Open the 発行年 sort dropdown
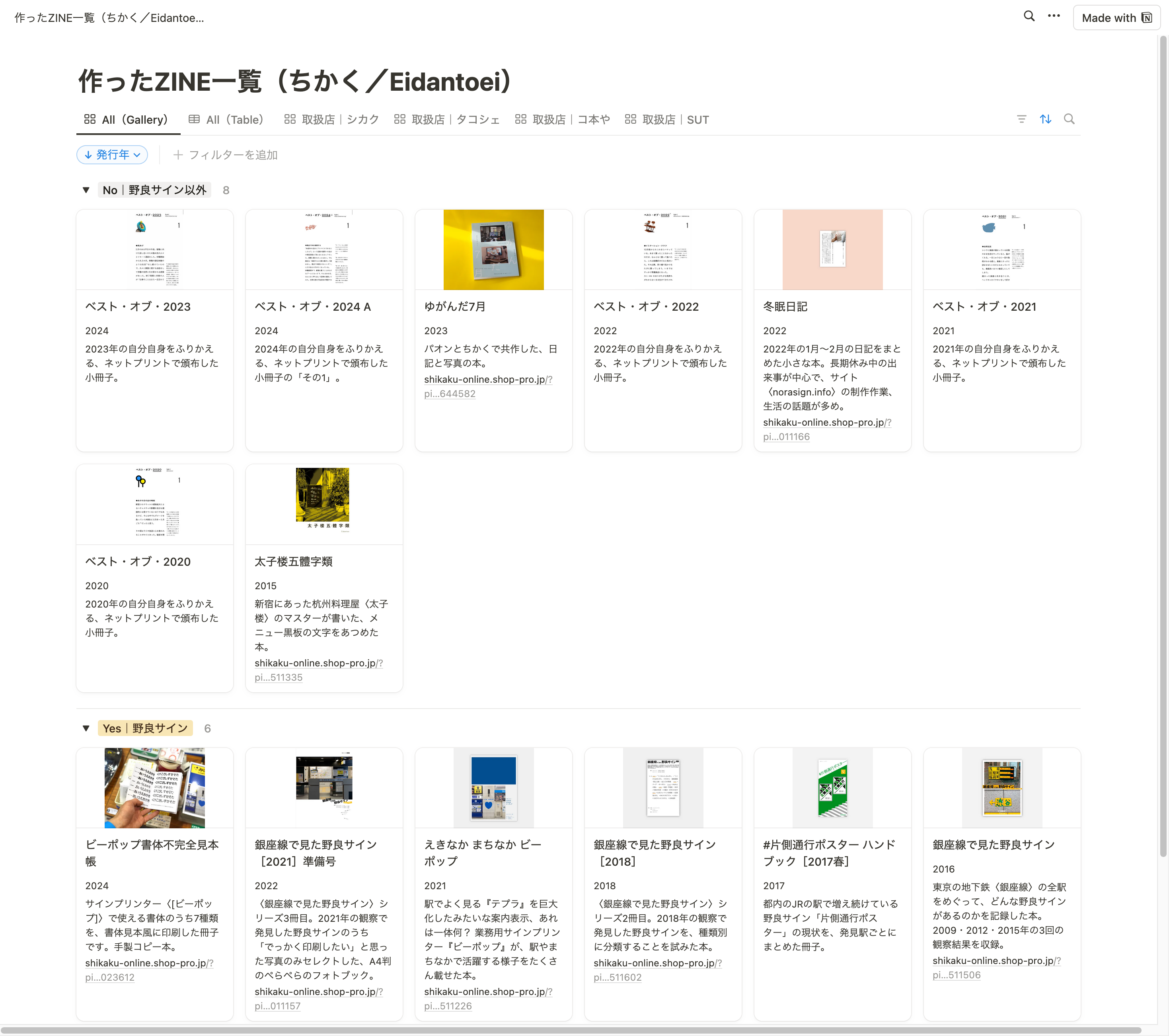 pyautogui.click(x=112, y=155)
